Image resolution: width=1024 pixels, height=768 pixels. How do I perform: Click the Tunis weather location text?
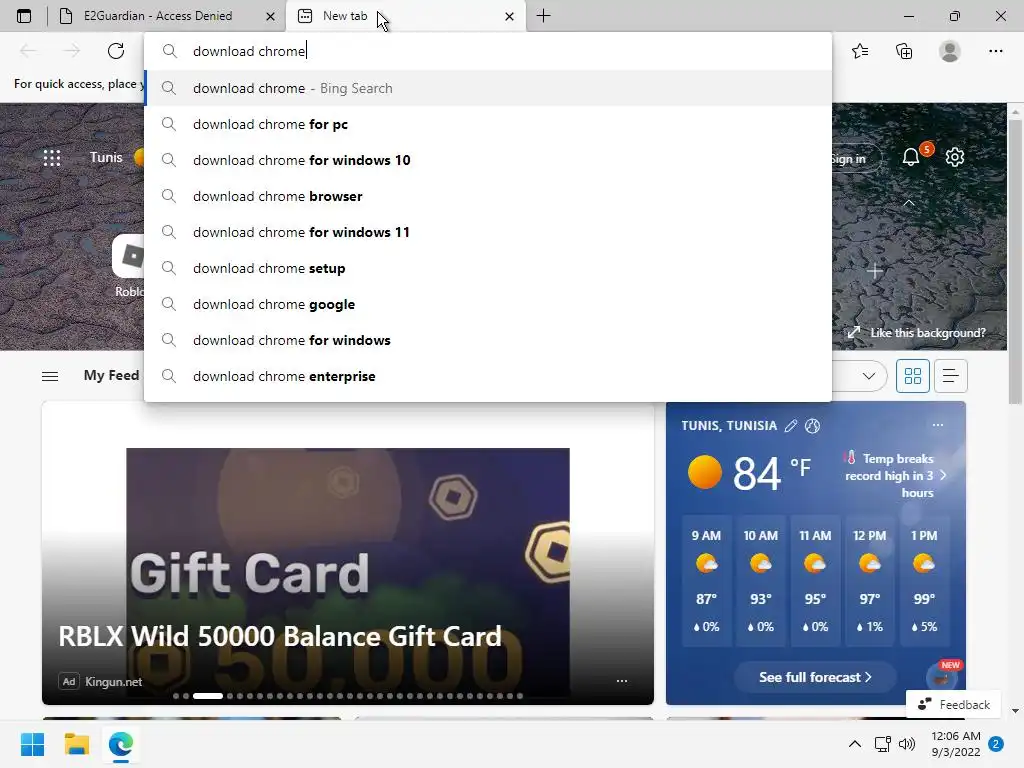point(106,157)
